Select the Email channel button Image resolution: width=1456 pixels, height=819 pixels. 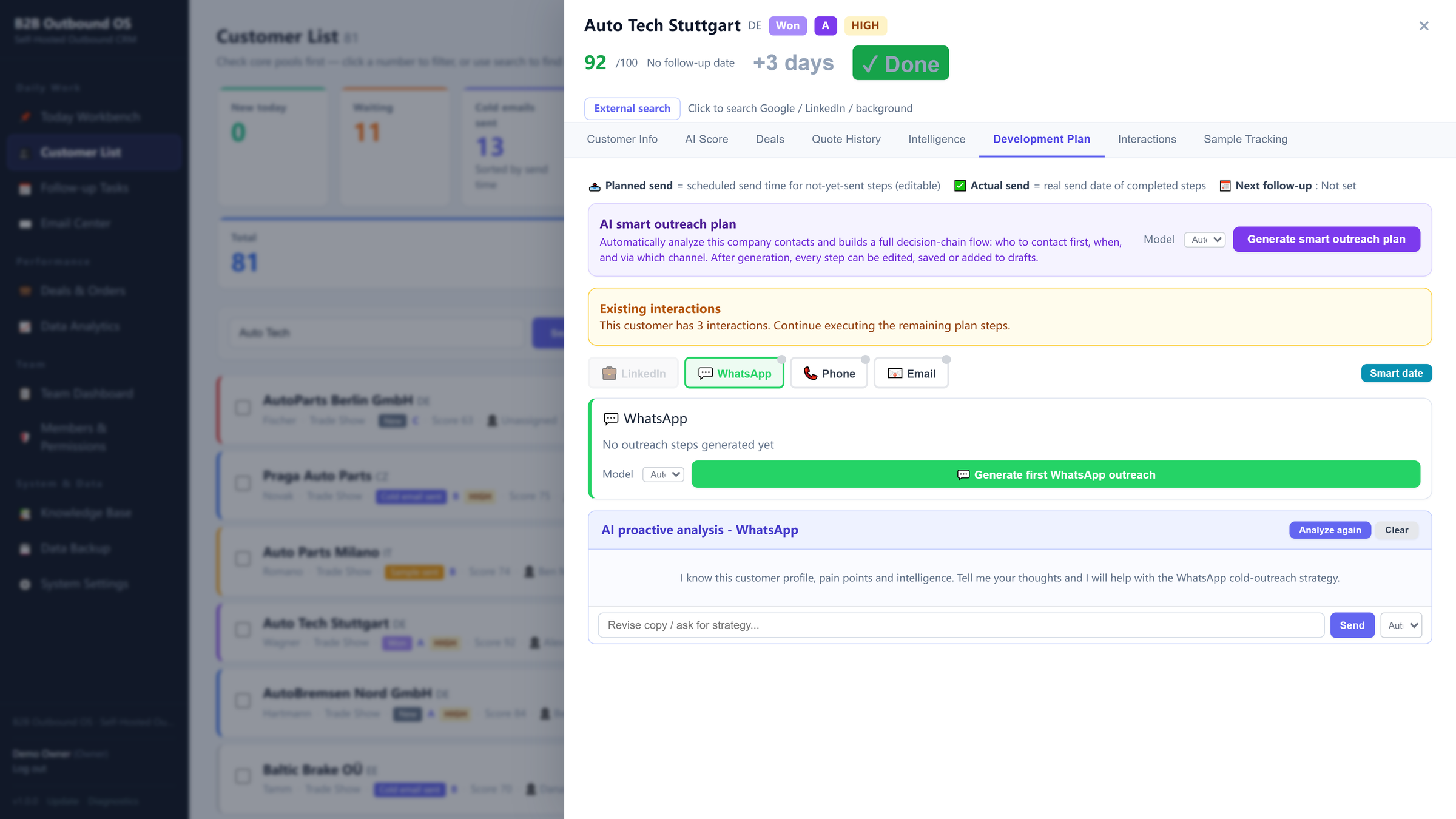[x=911, y=373]
